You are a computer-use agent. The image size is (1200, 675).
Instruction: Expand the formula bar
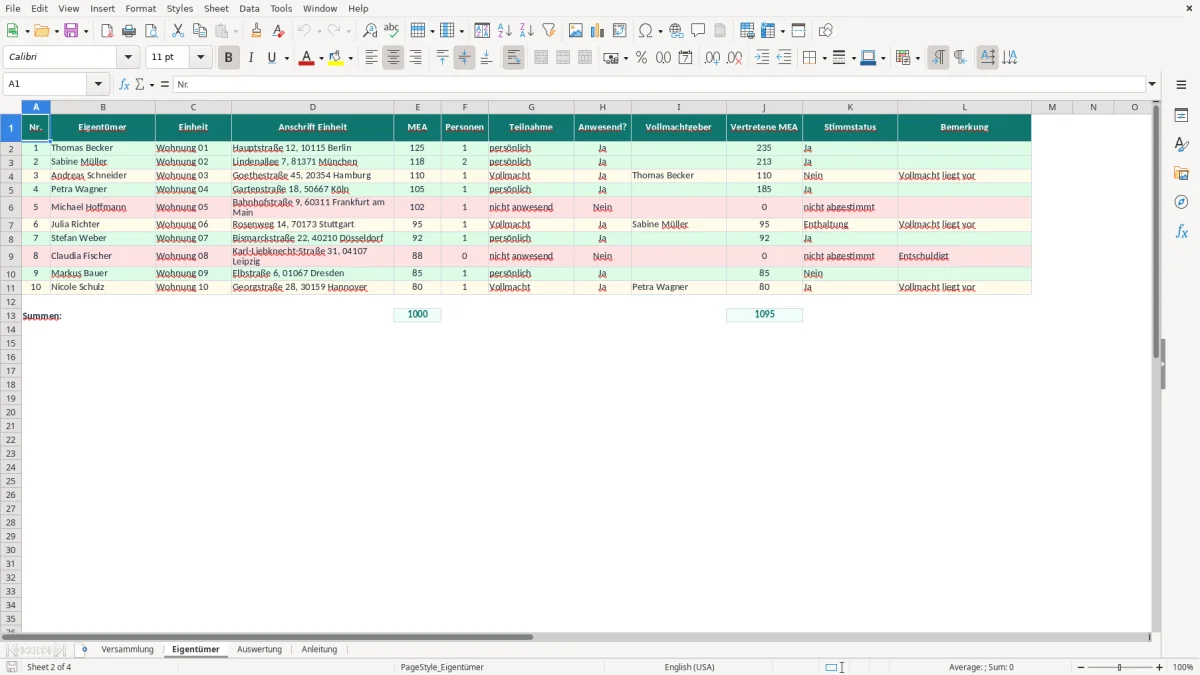point(1152,84)
